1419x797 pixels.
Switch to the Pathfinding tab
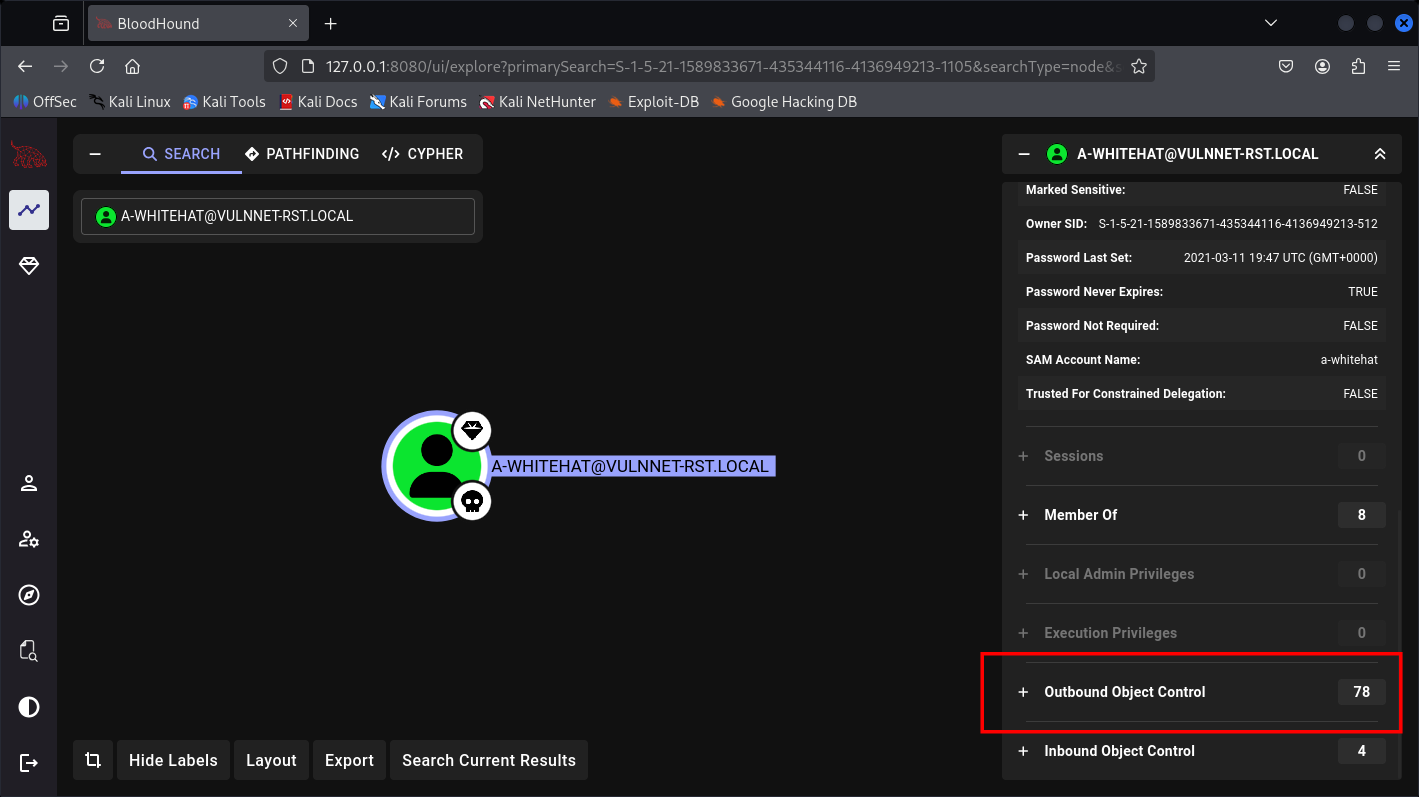point(302,154)
